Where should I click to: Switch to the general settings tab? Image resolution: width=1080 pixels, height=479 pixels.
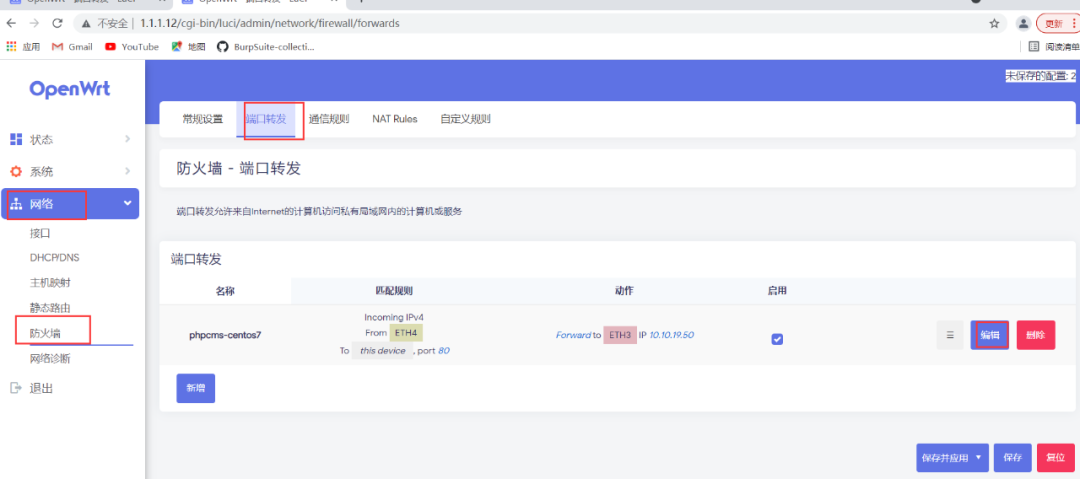click(202, 119)
